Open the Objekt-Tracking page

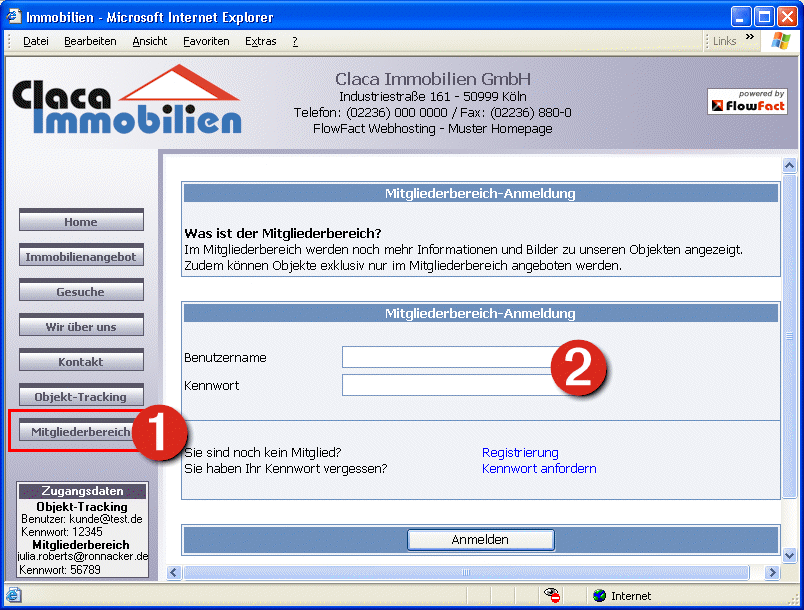click(81, 395)
